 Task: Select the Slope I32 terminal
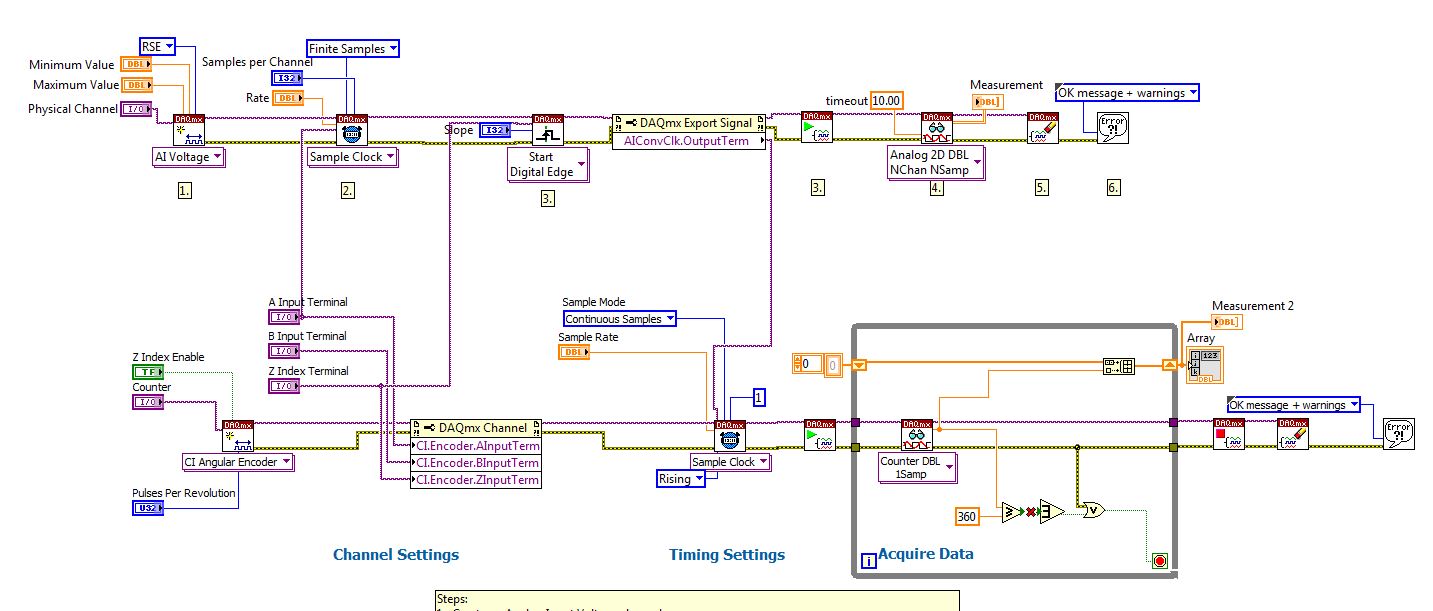[x=494, y=131]
